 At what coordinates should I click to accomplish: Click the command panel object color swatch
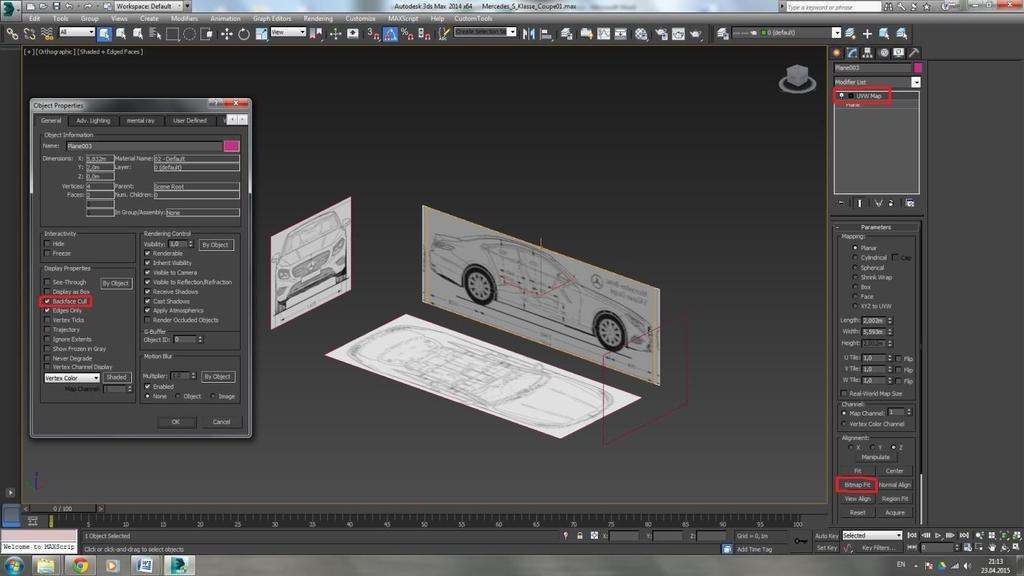(918, 68)
